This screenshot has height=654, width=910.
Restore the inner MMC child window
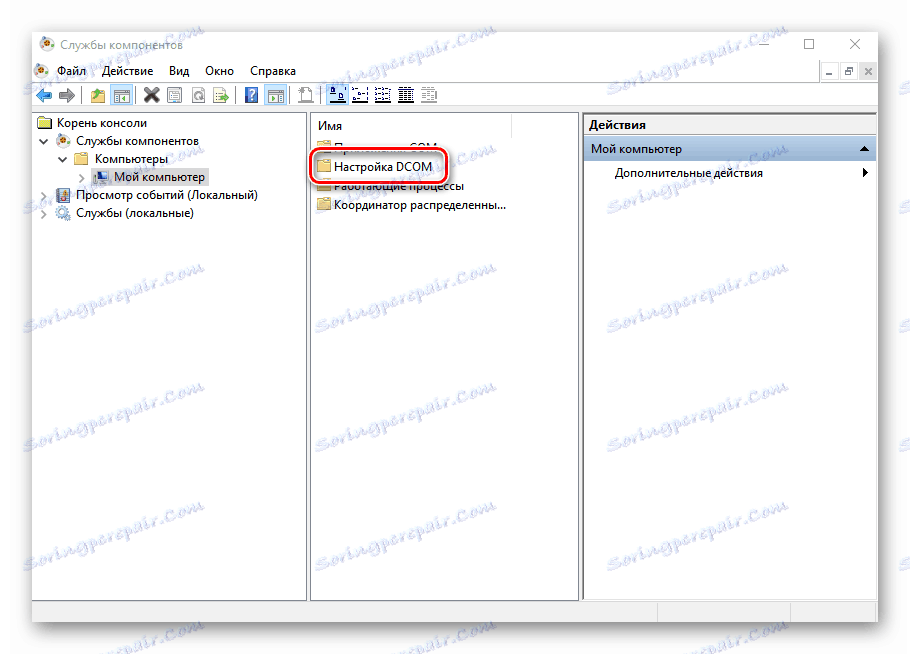[848, 71]
